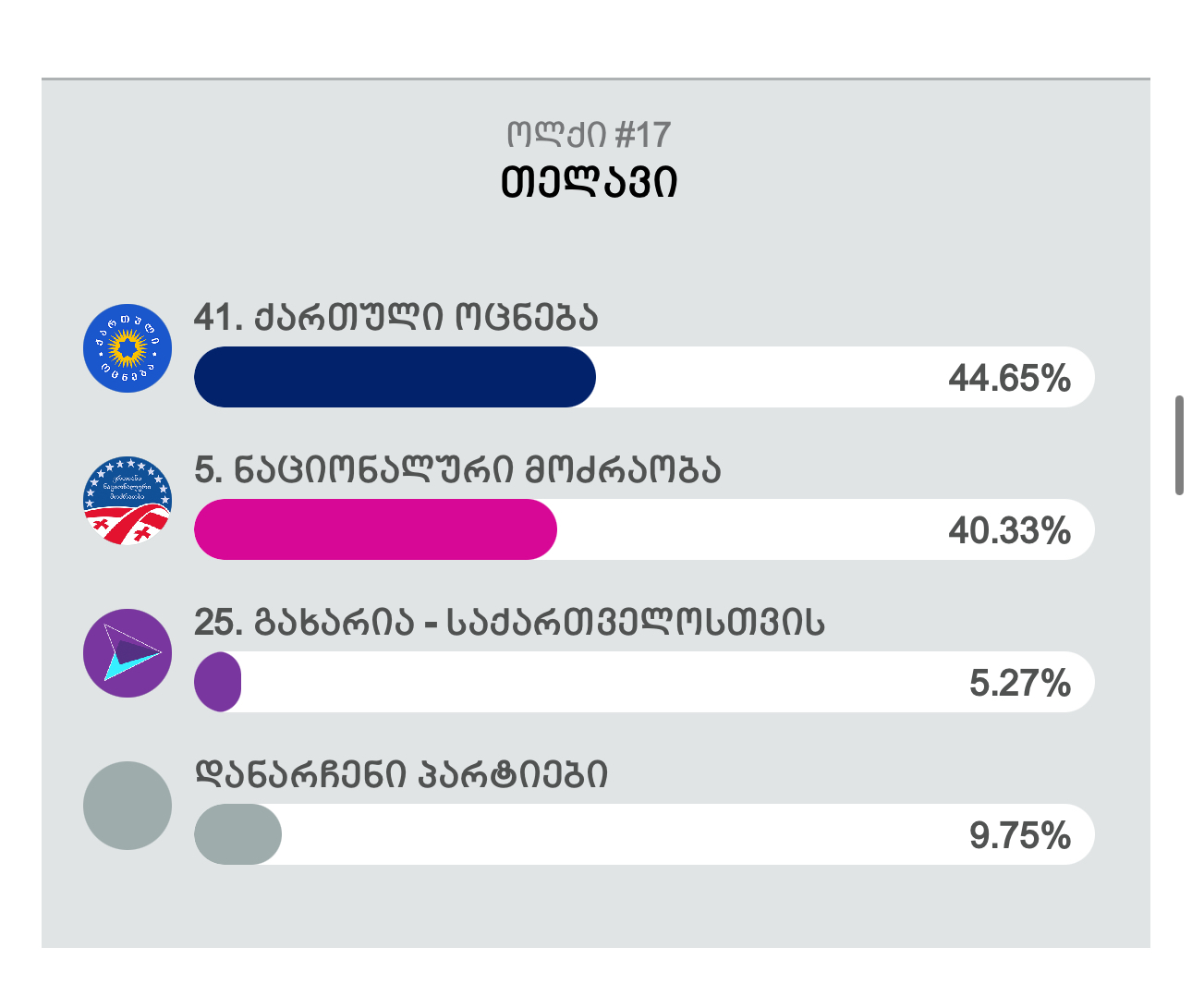Click the pink filled result bar
Image resolution: width=1192 pixels, height=1008 pixels.
pos(375,529)
